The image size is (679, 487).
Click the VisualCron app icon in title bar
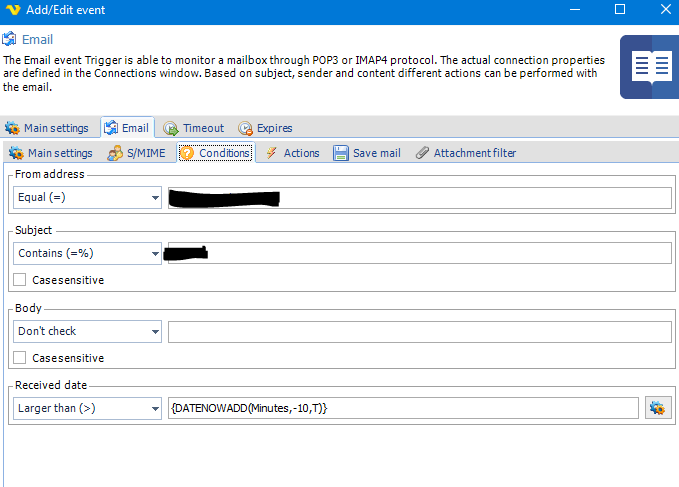[12, 10]
